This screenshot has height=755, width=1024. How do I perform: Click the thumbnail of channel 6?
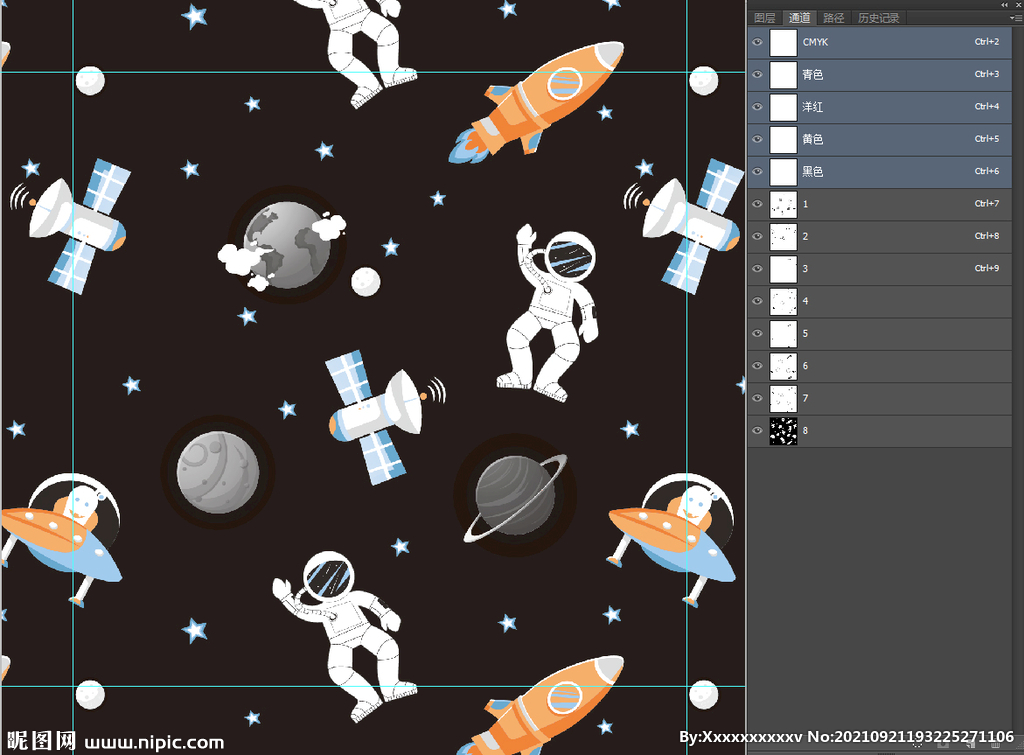783,366
